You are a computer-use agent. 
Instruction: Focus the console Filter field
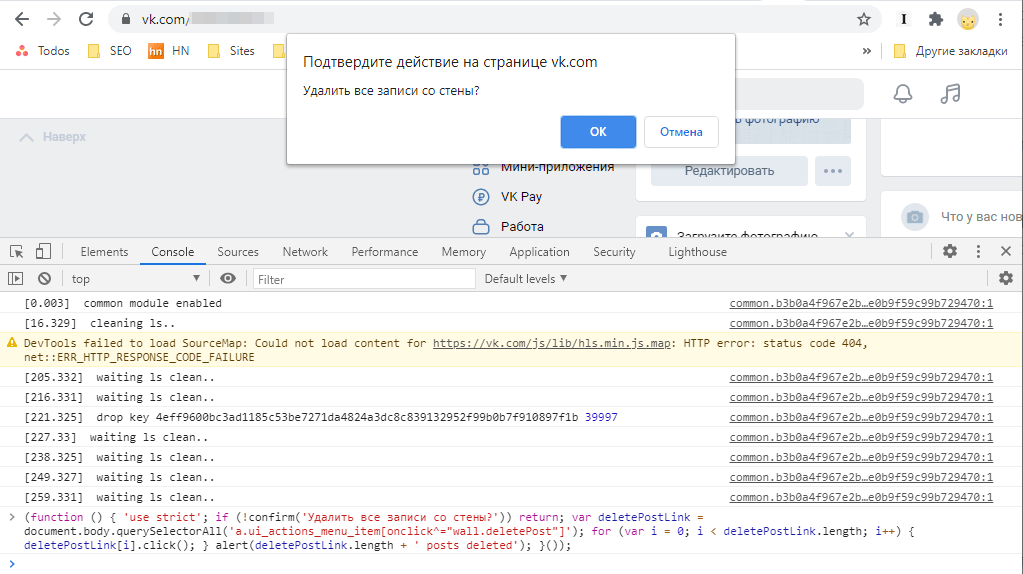pyautogui.click(x=364, y=279)
